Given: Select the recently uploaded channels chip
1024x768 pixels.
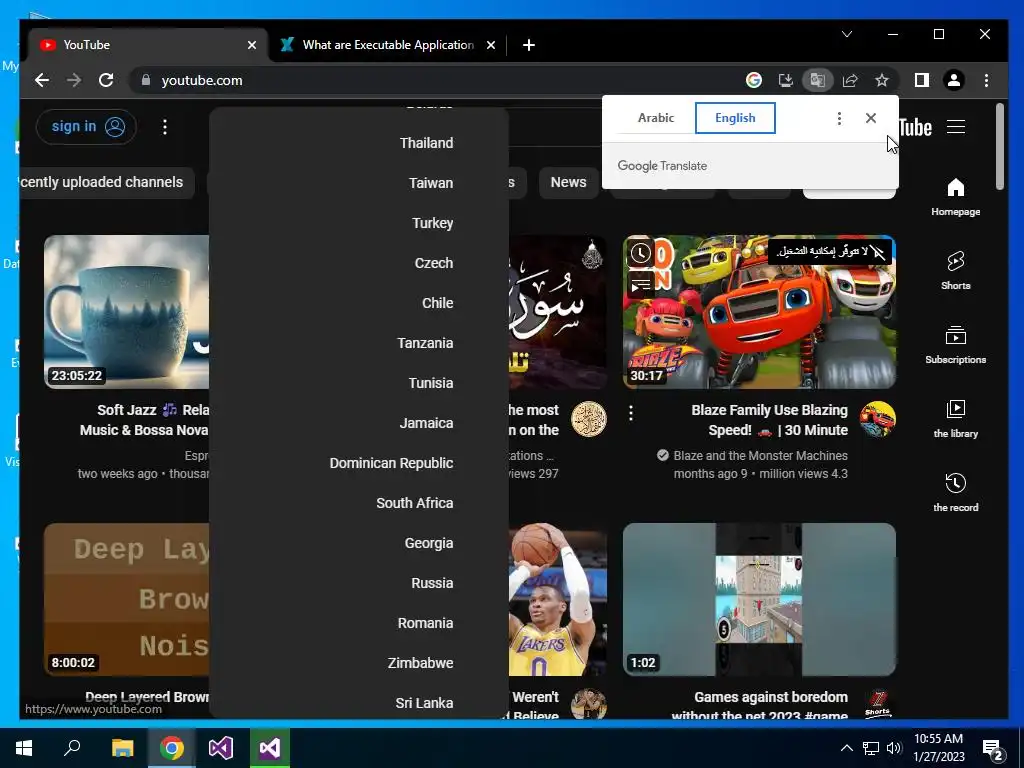Looking at the screenshot, I should tap(107, 182).
